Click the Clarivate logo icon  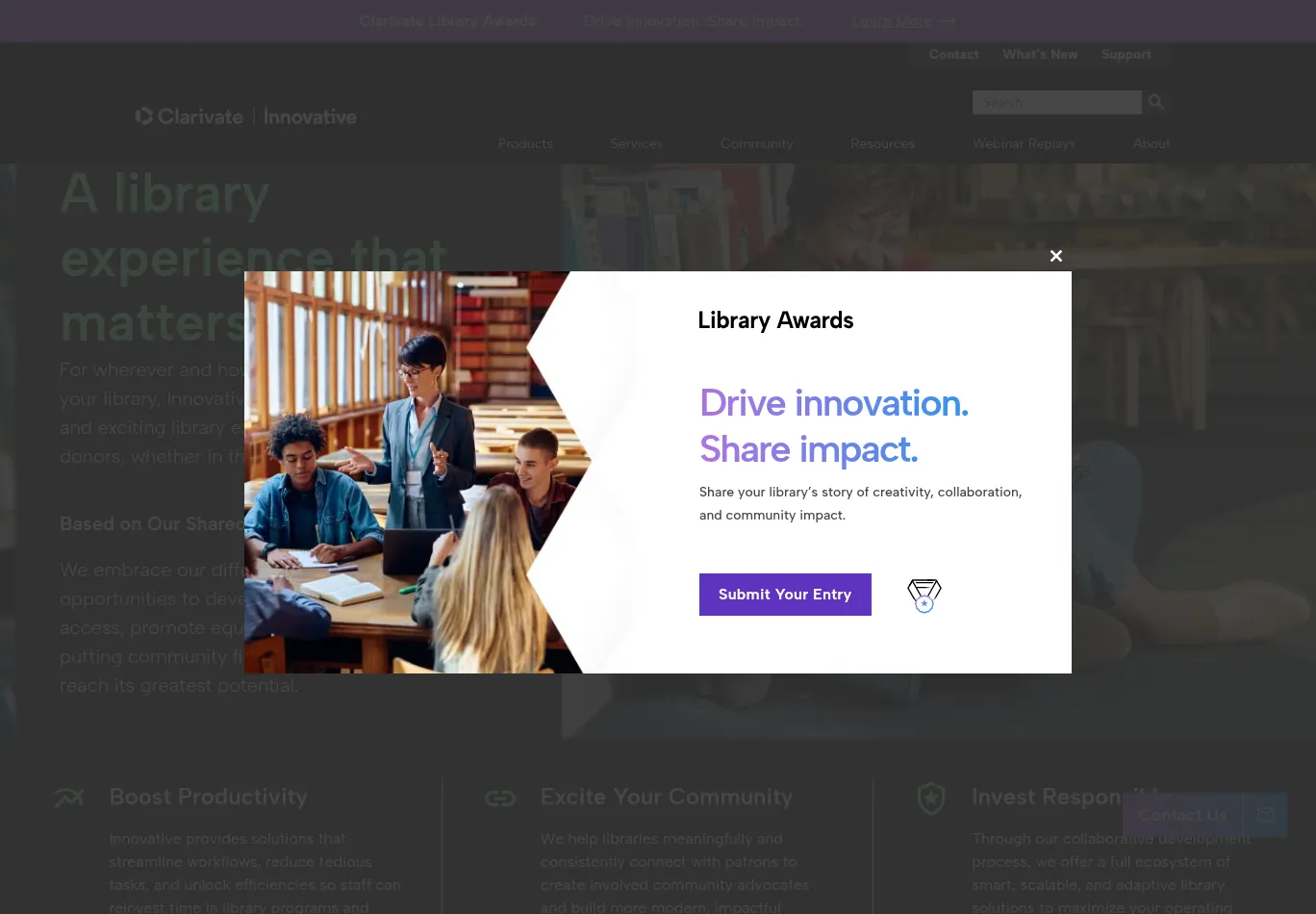(144, 116)
